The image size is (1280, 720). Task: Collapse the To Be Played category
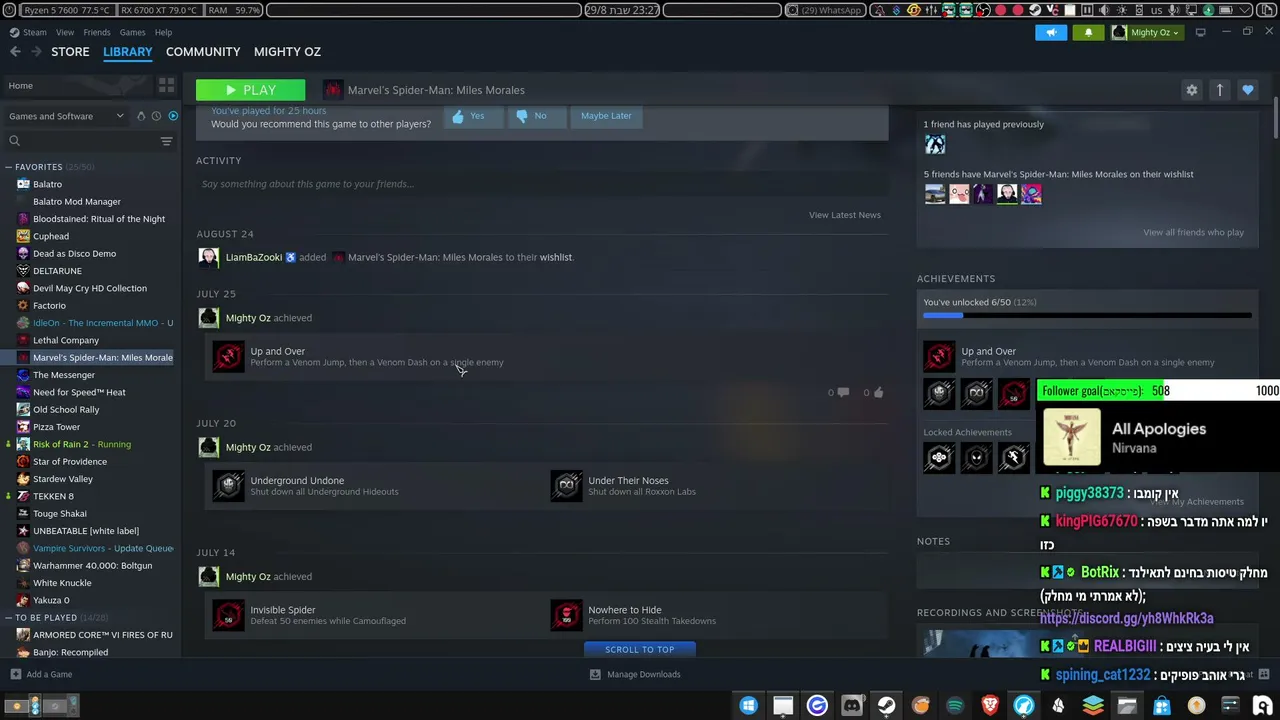[8, 618]
